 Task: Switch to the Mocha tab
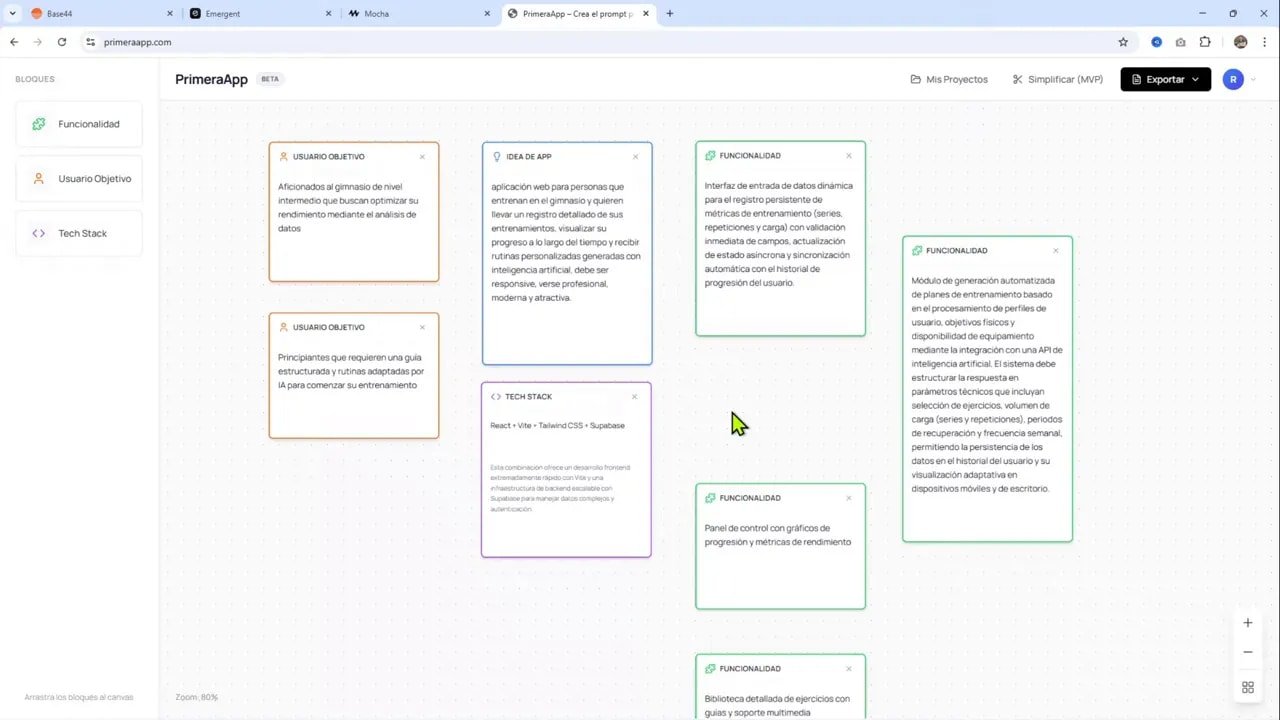pyautogui.click(x=380, y=13)
